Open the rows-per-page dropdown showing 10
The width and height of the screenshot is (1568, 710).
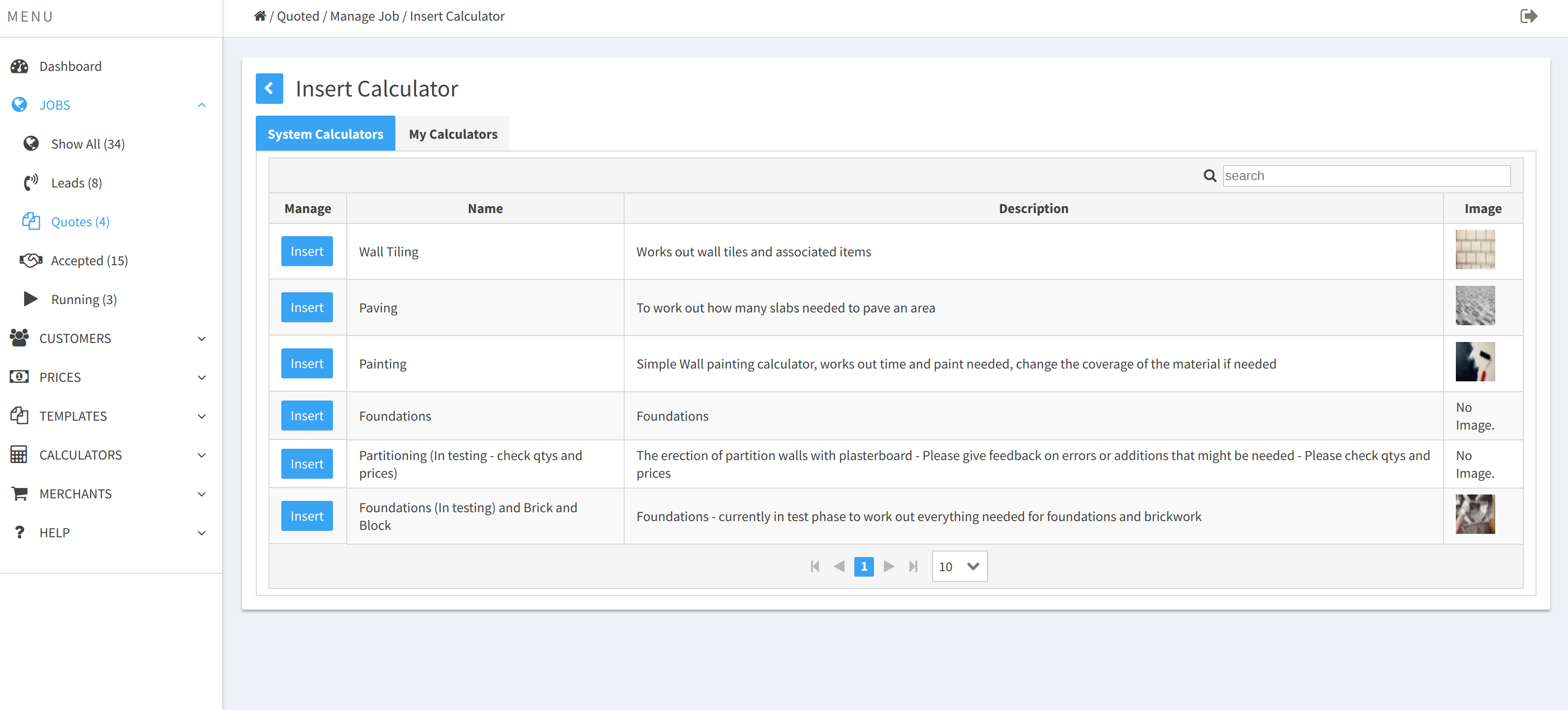point(959,567)
